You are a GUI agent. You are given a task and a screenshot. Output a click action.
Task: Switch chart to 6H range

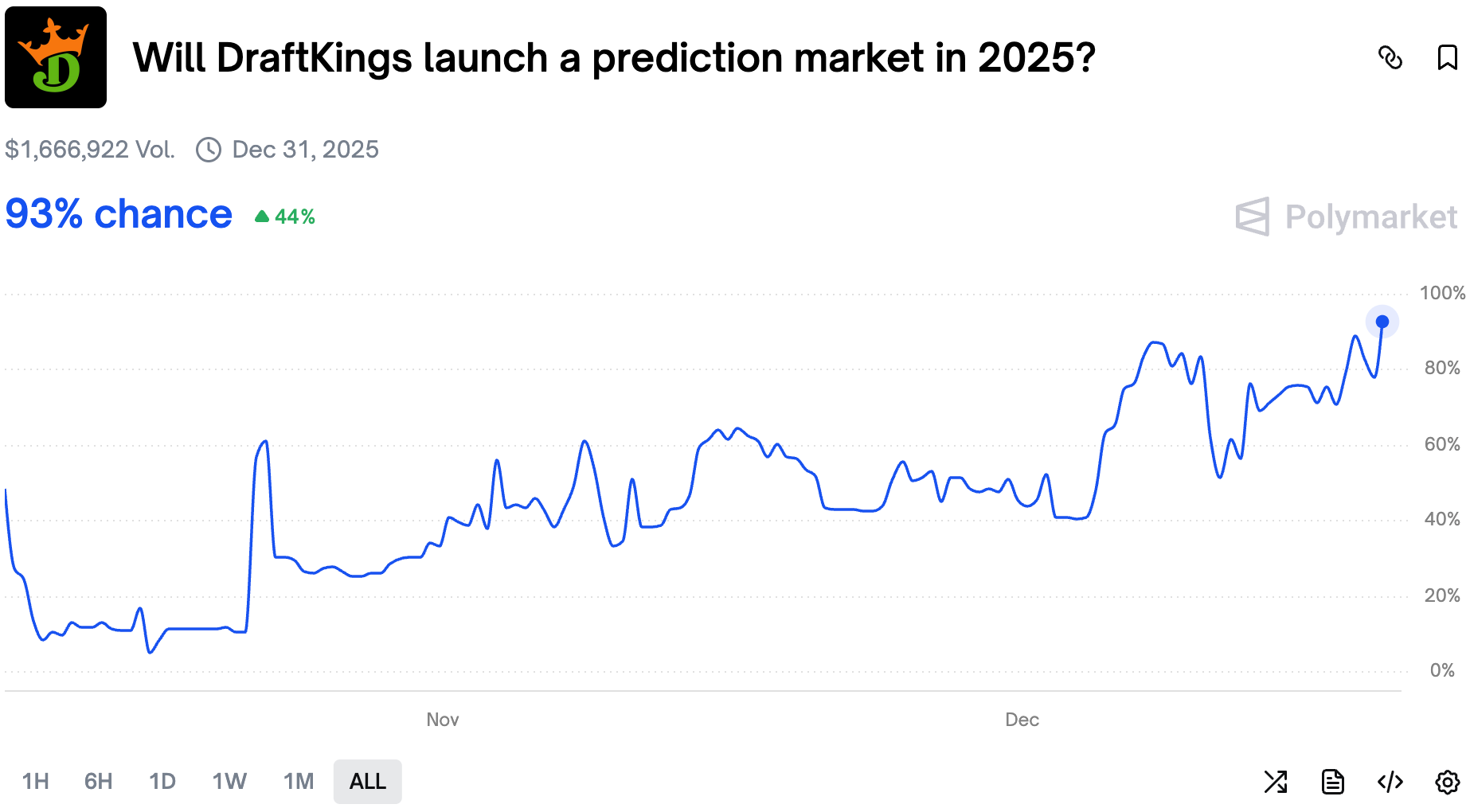pos(98,782)
